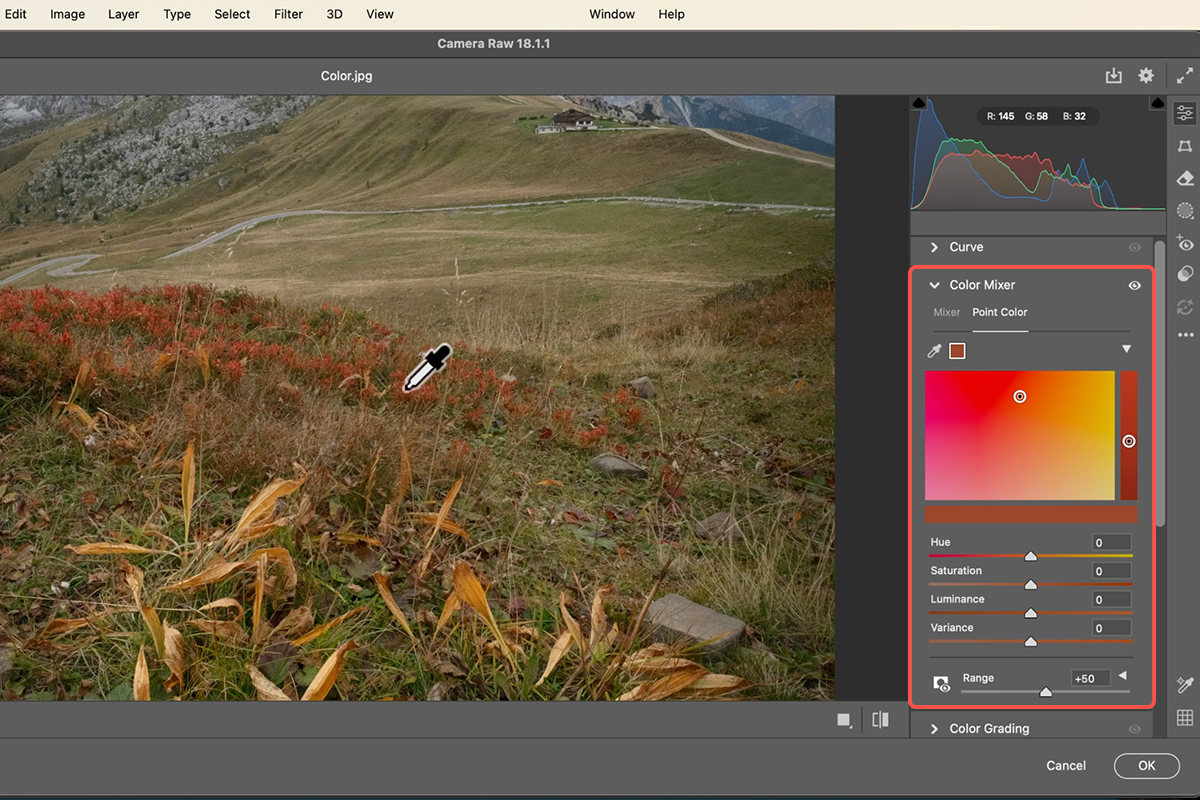Click the Hue slider handle
This screenshot has width=1200, height=800.
(x=1030, y=556)
